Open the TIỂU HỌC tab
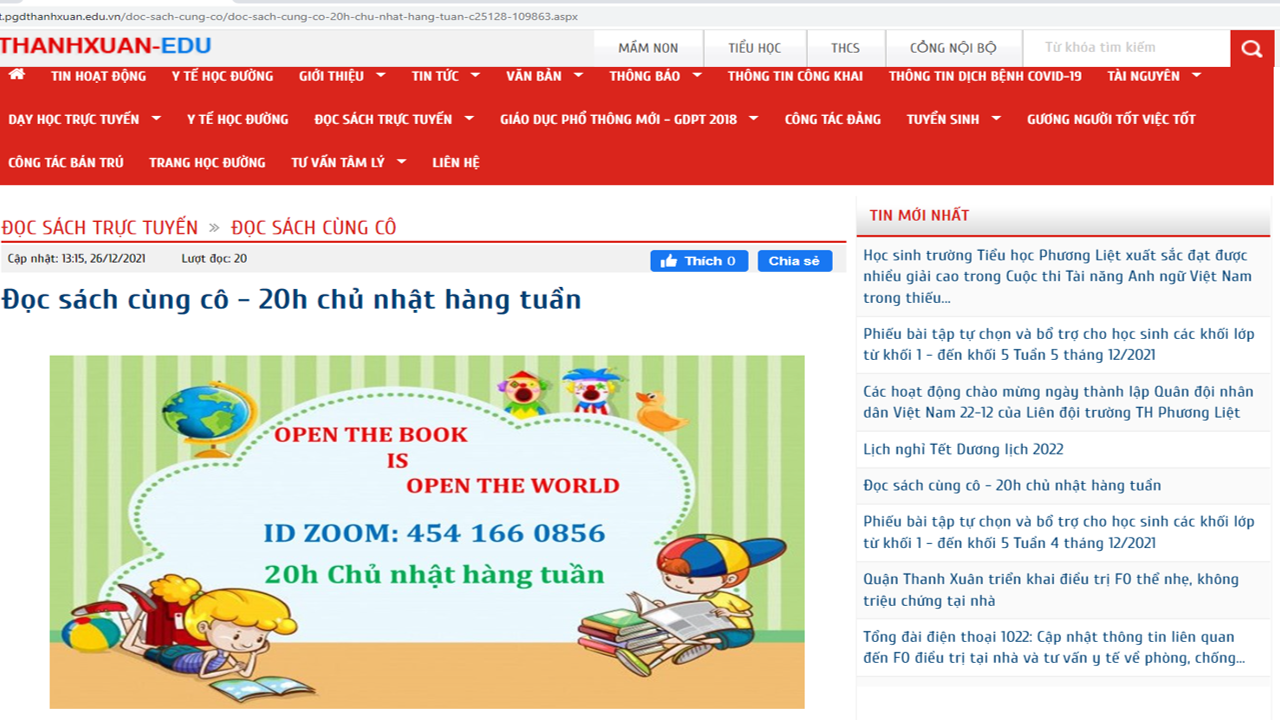1280x720 pixels. click(x=755, y=48)
